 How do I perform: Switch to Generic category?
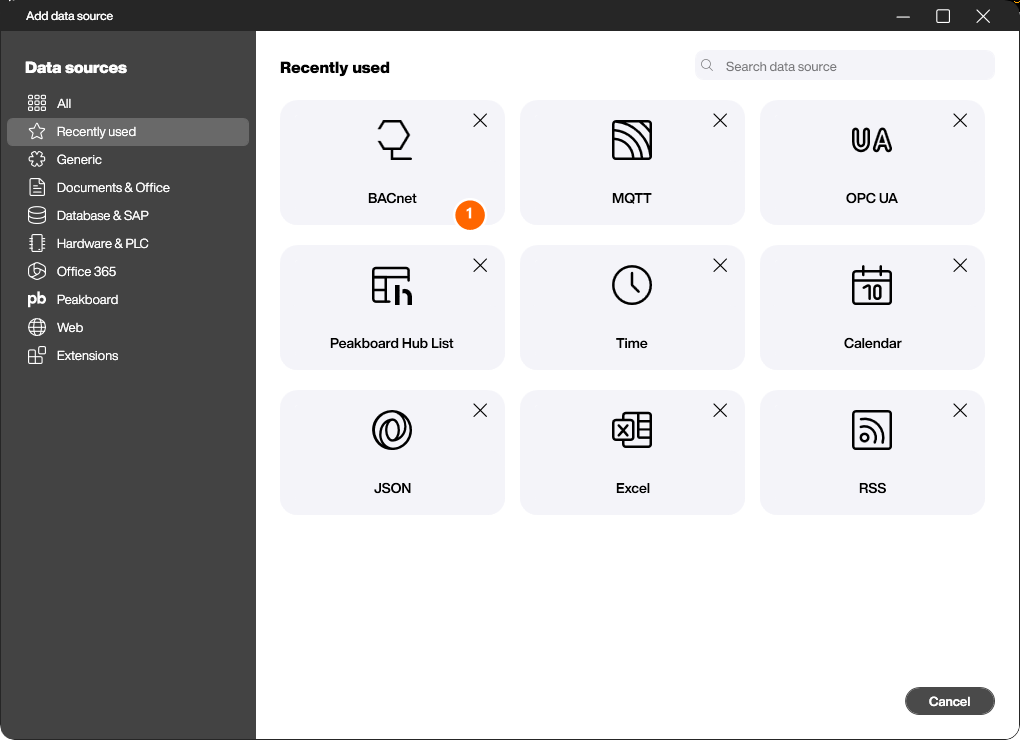pos(128,159)
